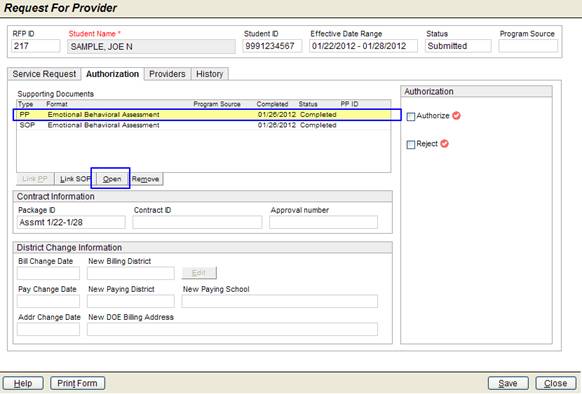
Task: Open Help
Action: (x=23, y=383)
